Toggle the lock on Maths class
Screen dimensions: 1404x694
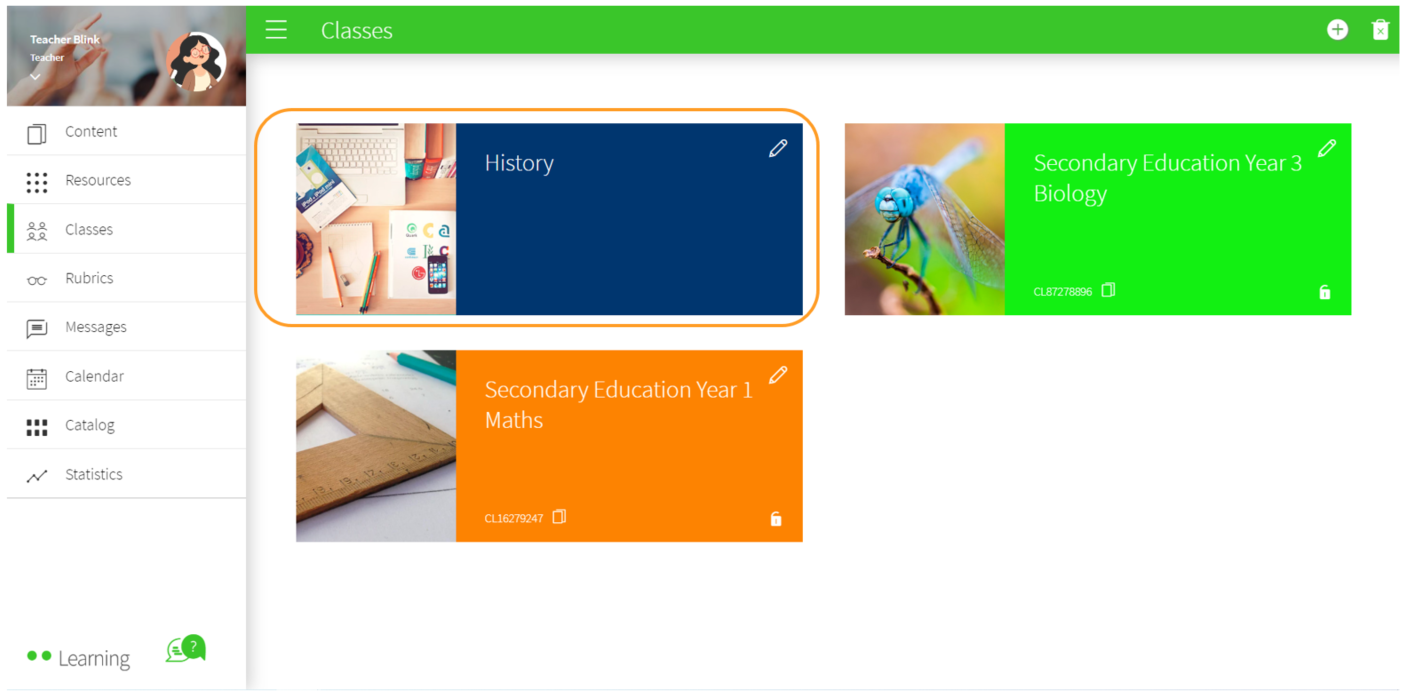(775, 519)
